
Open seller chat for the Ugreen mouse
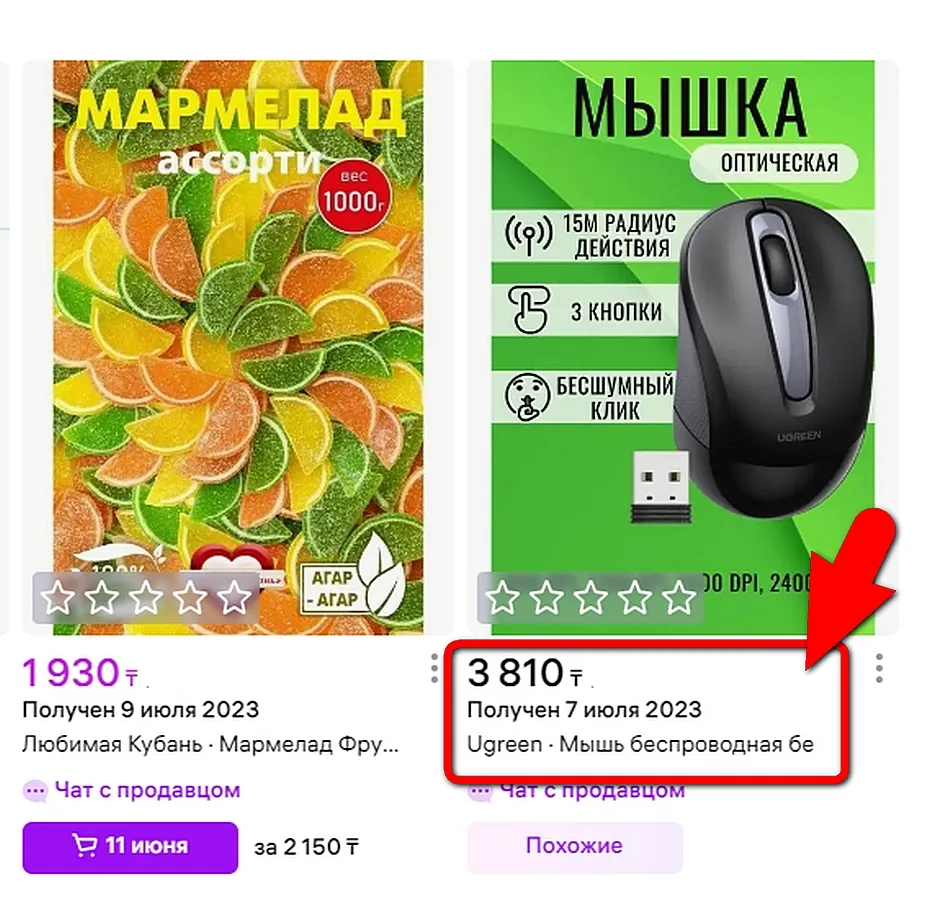coord(592,792)
